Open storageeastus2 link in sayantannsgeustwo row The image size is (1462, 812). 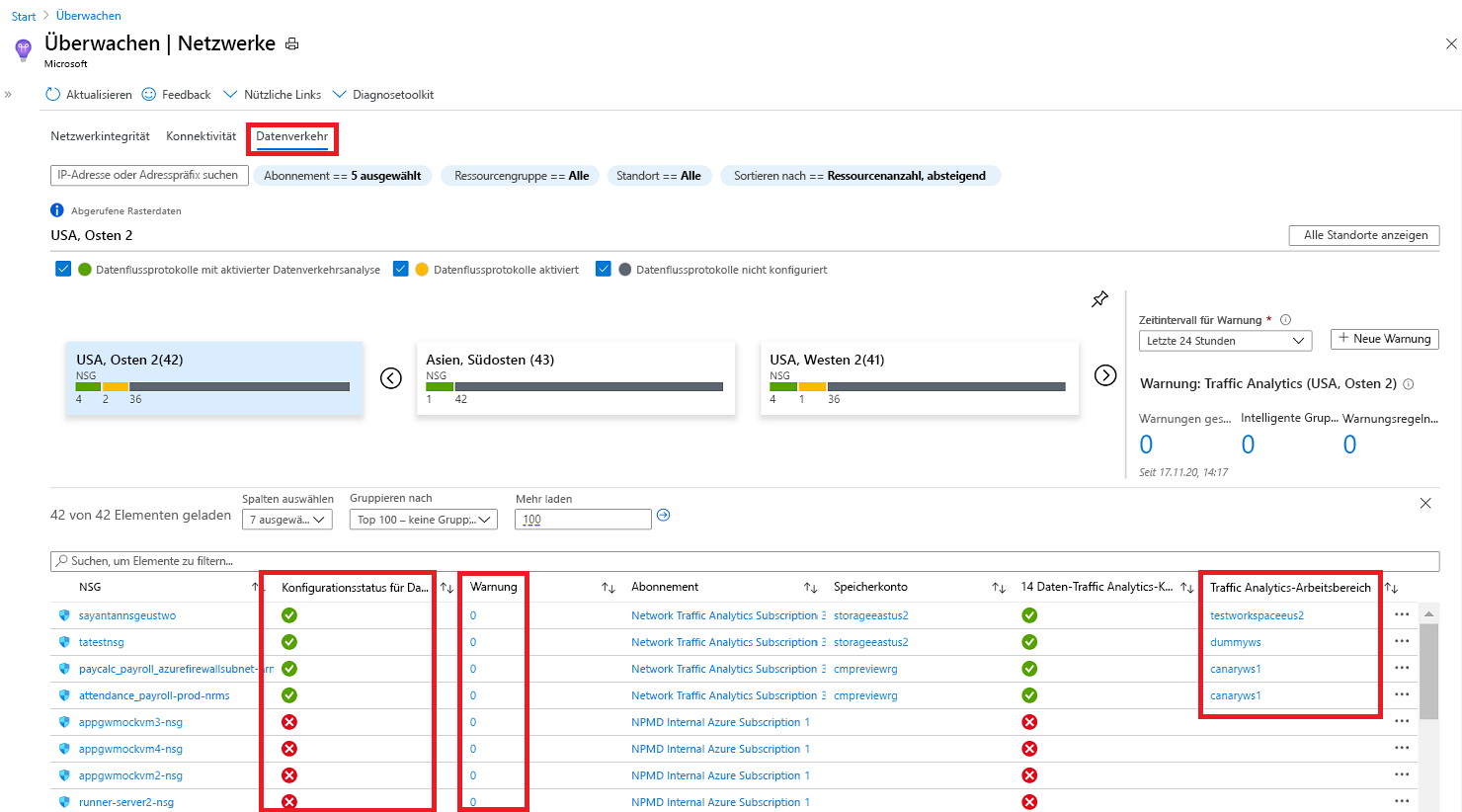[871, 615]
